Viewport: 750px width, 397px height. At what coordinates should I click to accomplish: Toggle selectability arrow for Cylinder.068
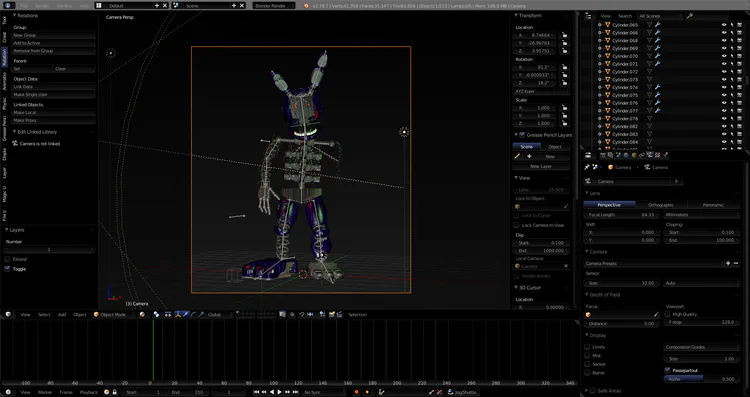pos(731,41)
